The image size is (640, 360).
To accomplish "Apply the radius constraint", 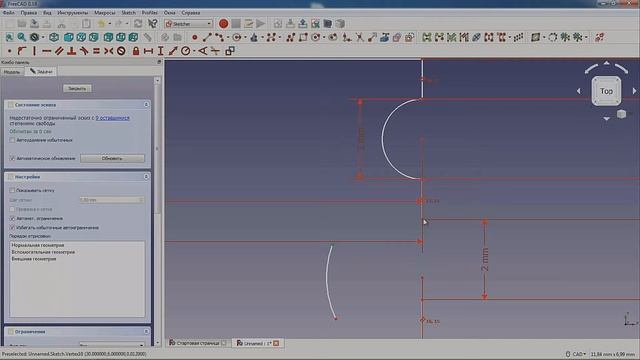I will point(186,51).
